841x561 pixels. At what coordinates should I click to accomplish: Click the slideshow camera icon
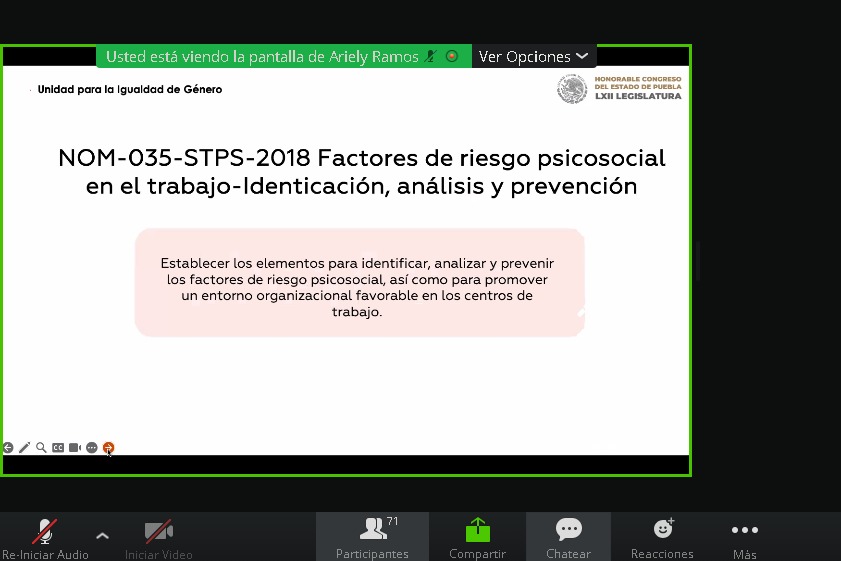(x=75, y=448)
